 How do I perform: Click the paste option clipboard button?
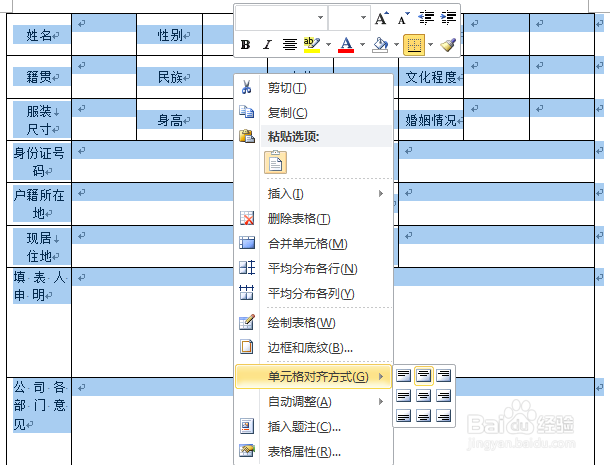click(x=275, y=162)
